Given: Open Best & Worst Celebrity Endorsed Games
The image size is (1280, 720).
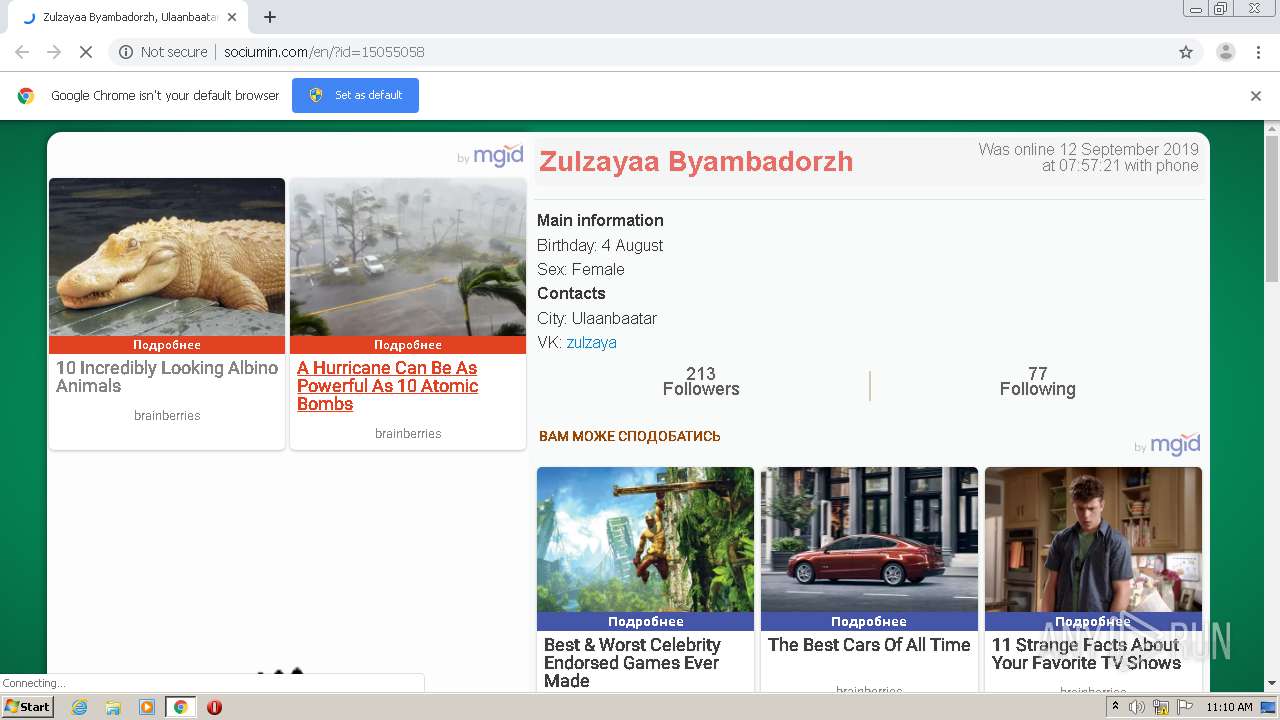Looking at the screenshot, I should pyautogui.click(x=632, y=663).
